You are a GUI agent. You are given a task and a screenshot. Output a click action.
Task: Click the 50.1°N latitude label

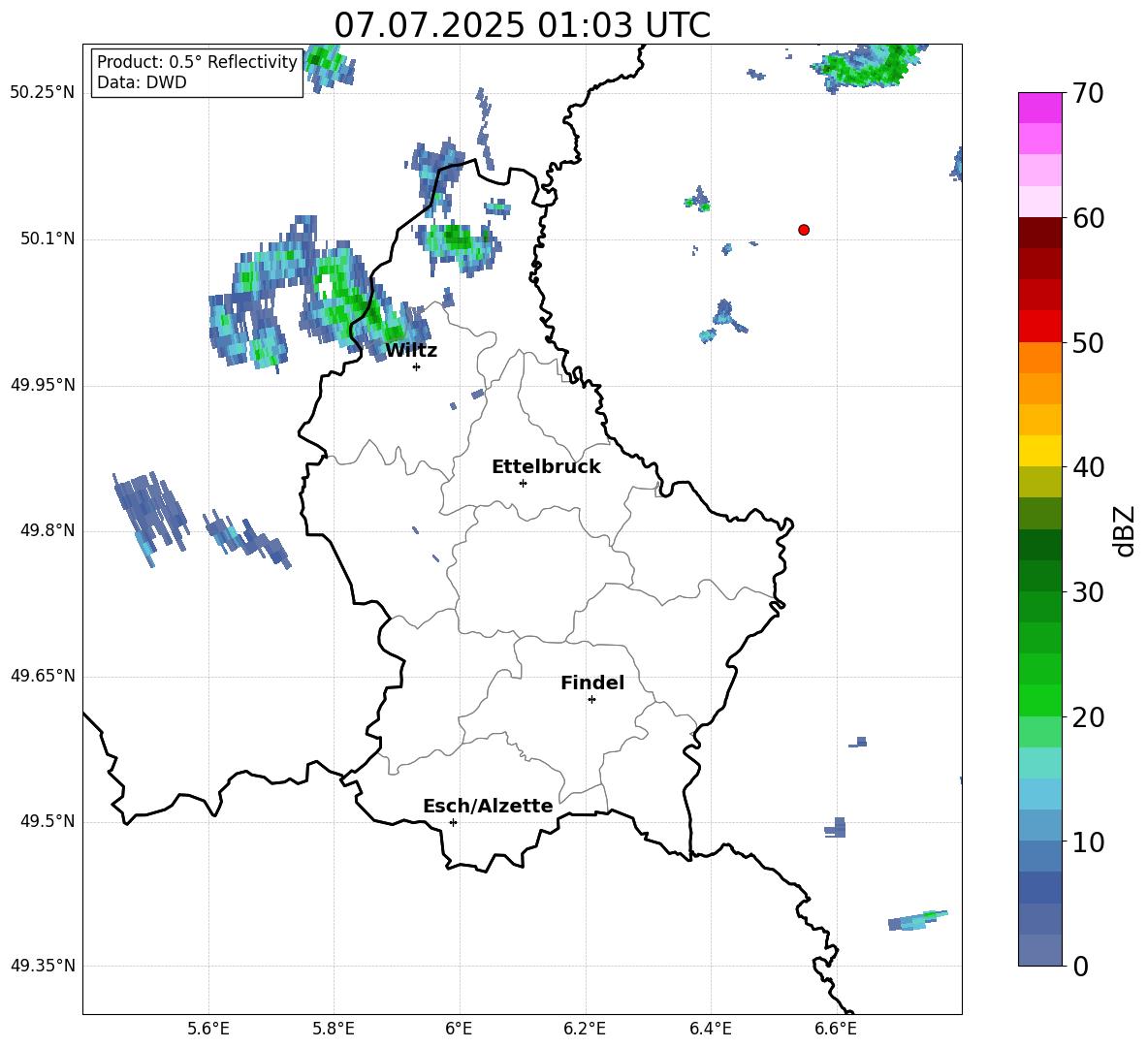tap(48, 238)
